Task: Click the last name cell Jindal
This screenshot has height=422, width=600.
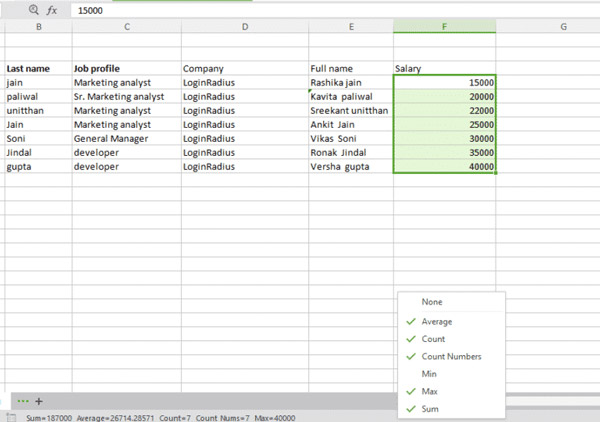Action: (38, 153)
